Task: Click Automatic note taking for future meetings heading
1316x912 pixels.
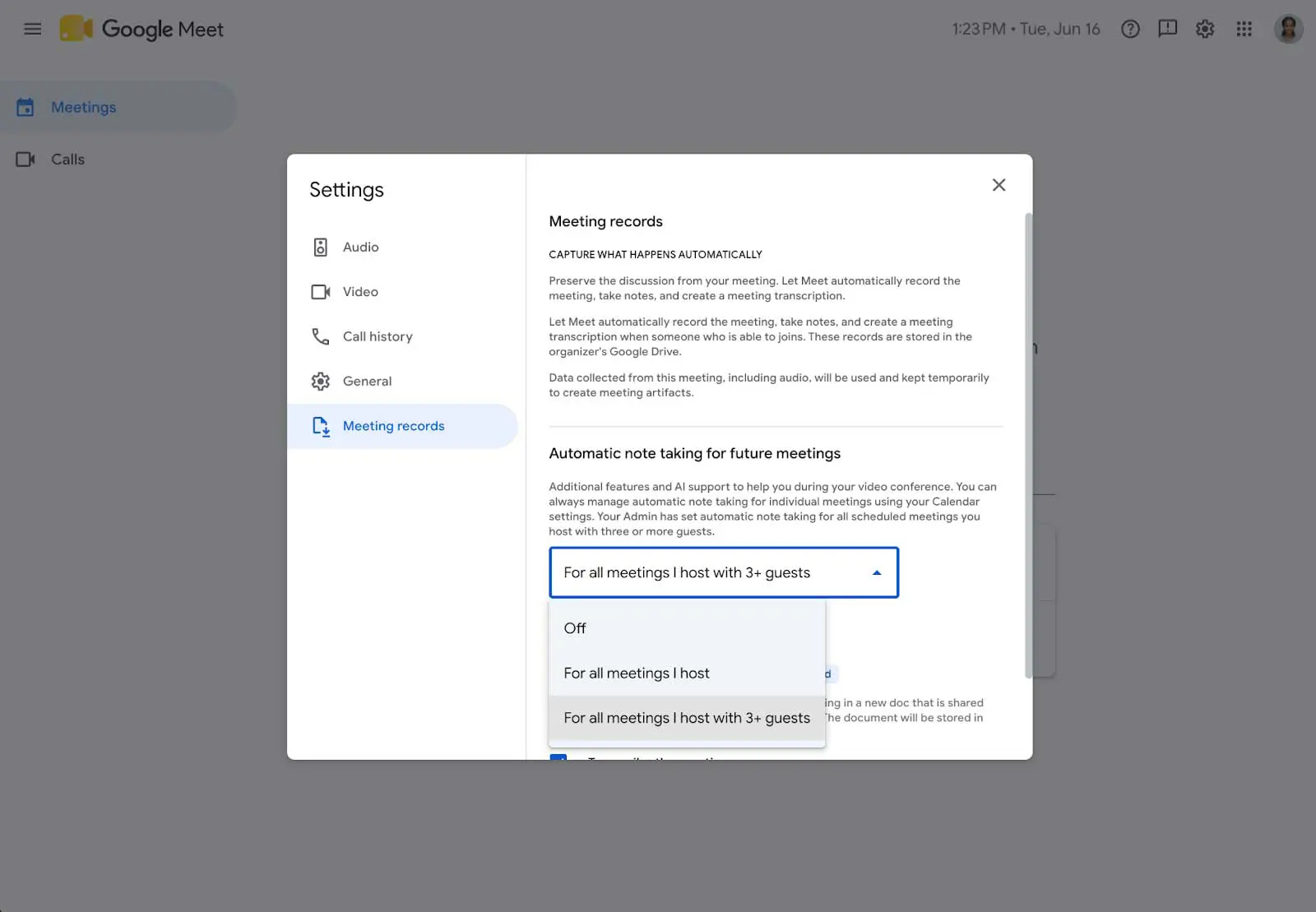Action: click(x=694, y=453)
